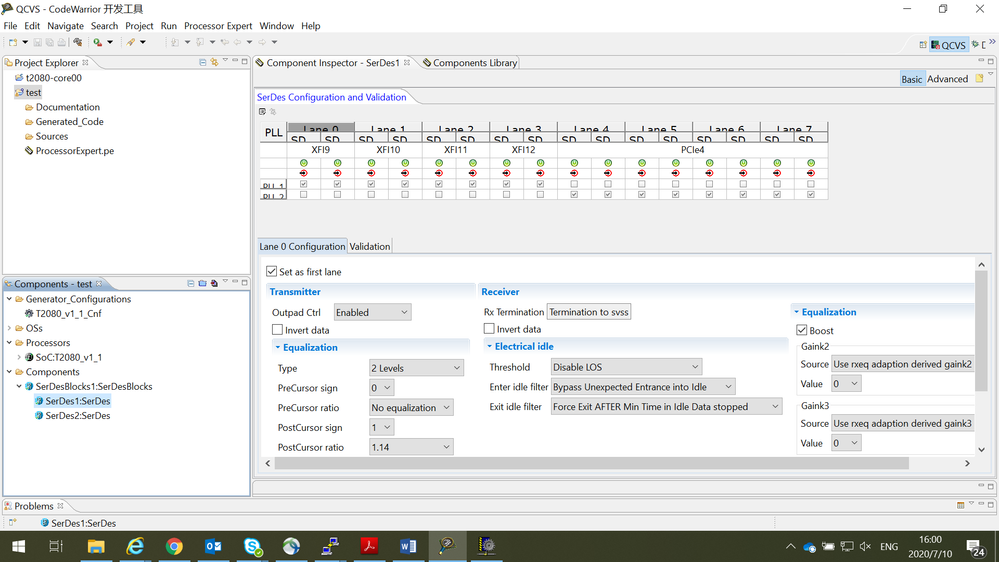The width and height of the screenshot is (999, 562).
Task: Click the yellow note icon beside Advanced
Action: pyautogui.click(x=979, y=78)
